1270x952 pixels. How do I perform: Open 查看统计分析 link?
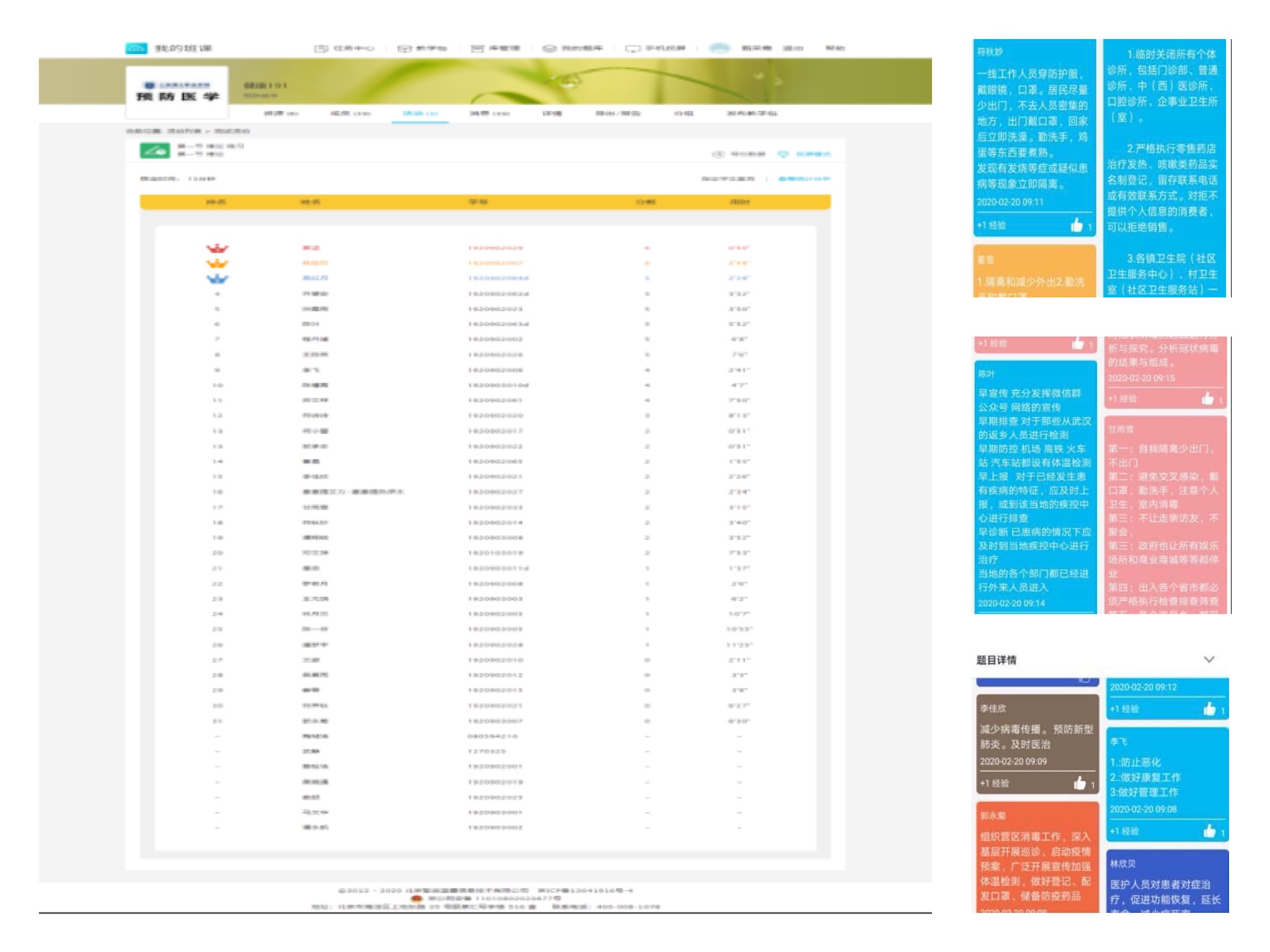[x=804, y=178]
